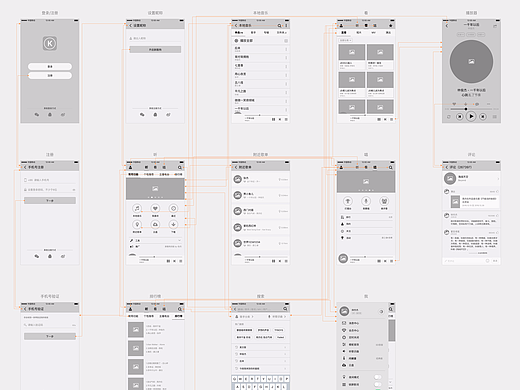This screenshot has width=520, height=390.
Task: Select last tab on the ranking screen
Action: [x=179, y=316]
